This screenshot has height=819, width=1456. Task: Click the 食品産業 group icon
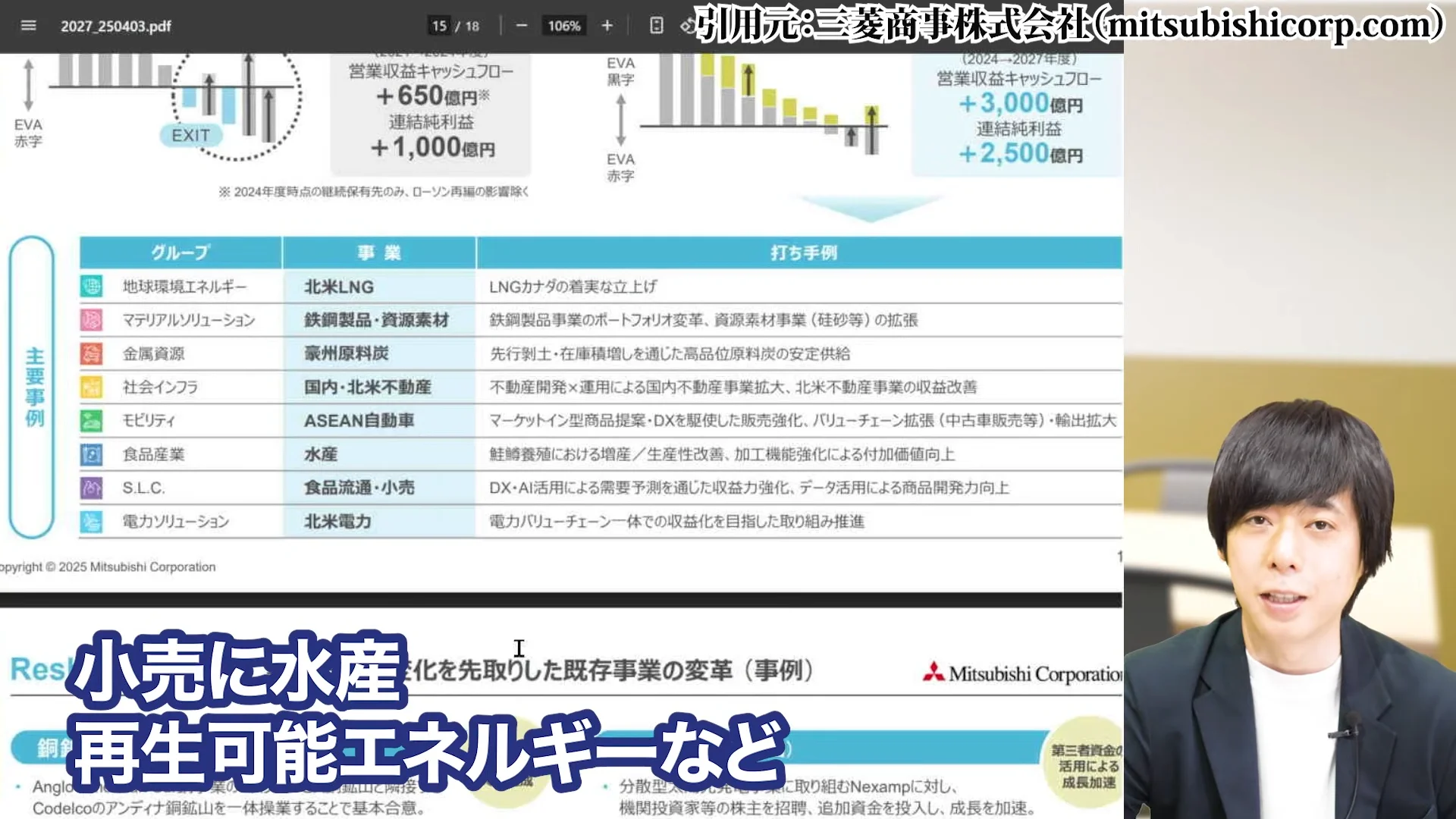(92, 454)
